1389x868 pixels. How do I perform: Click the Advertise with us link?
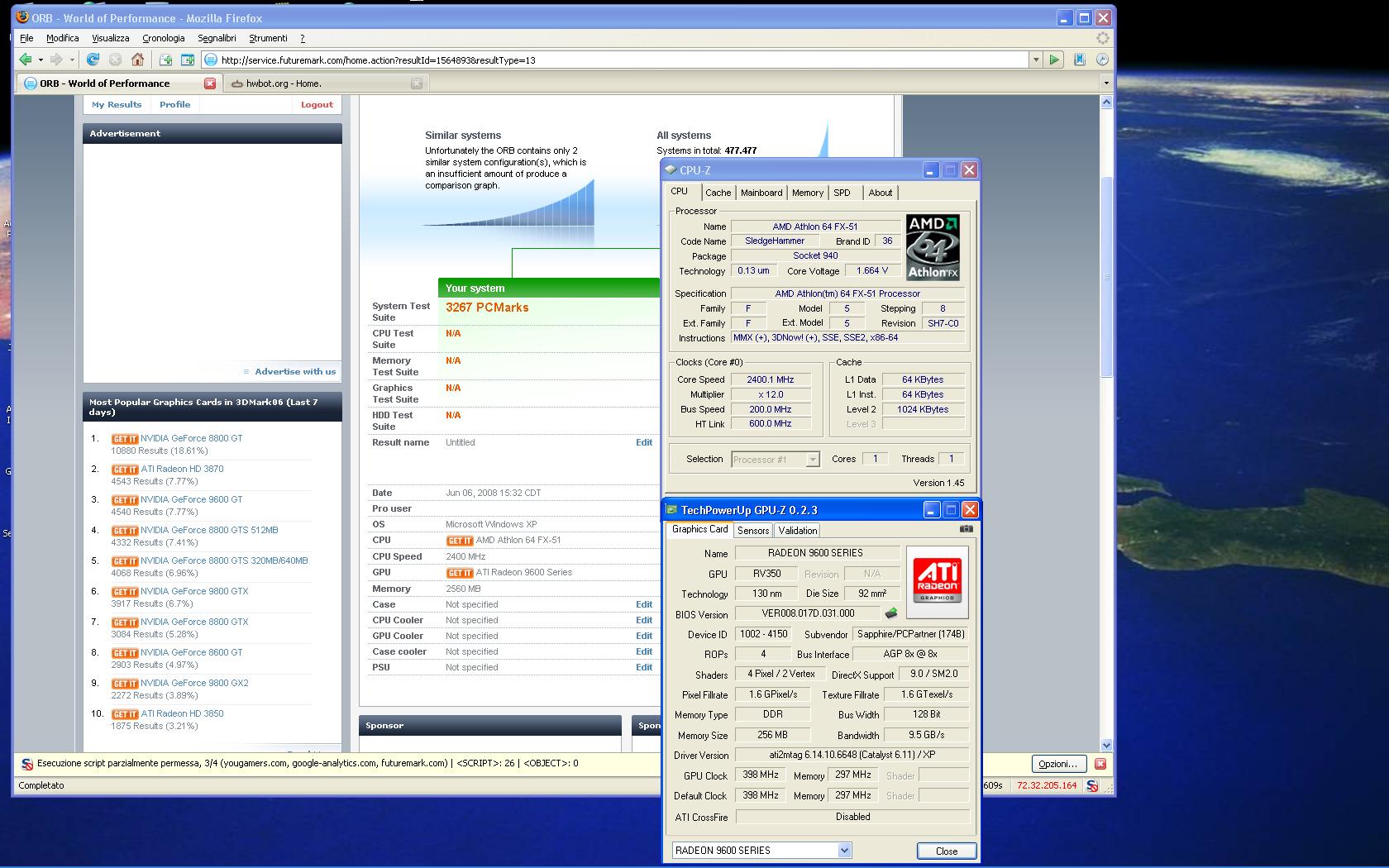pos(295,372)
